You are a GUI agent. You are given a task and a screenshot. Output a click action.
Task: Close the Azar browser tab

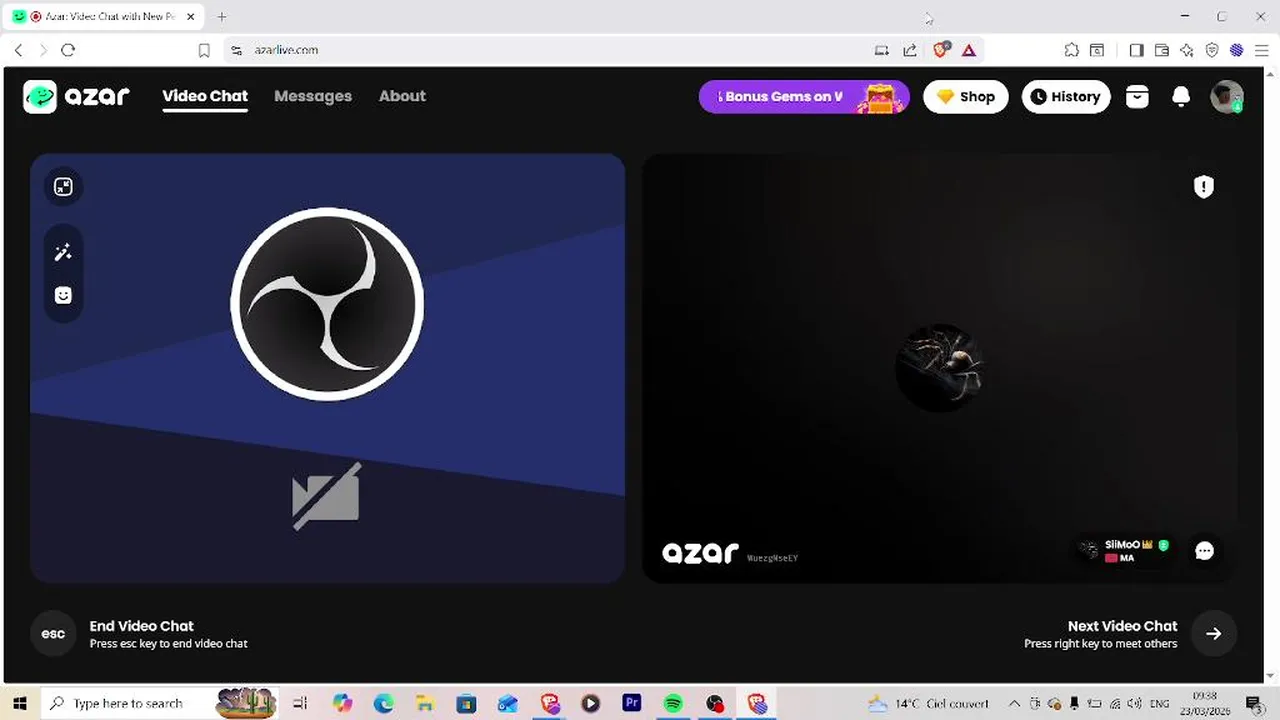coord(191,17)
